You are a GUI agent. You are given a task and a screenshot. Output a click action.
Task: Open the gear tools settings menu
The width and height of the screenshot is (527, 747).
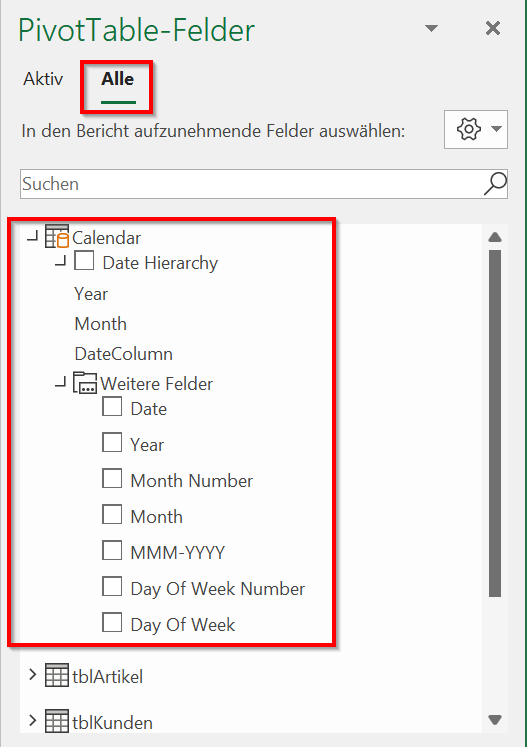point(476,130)
